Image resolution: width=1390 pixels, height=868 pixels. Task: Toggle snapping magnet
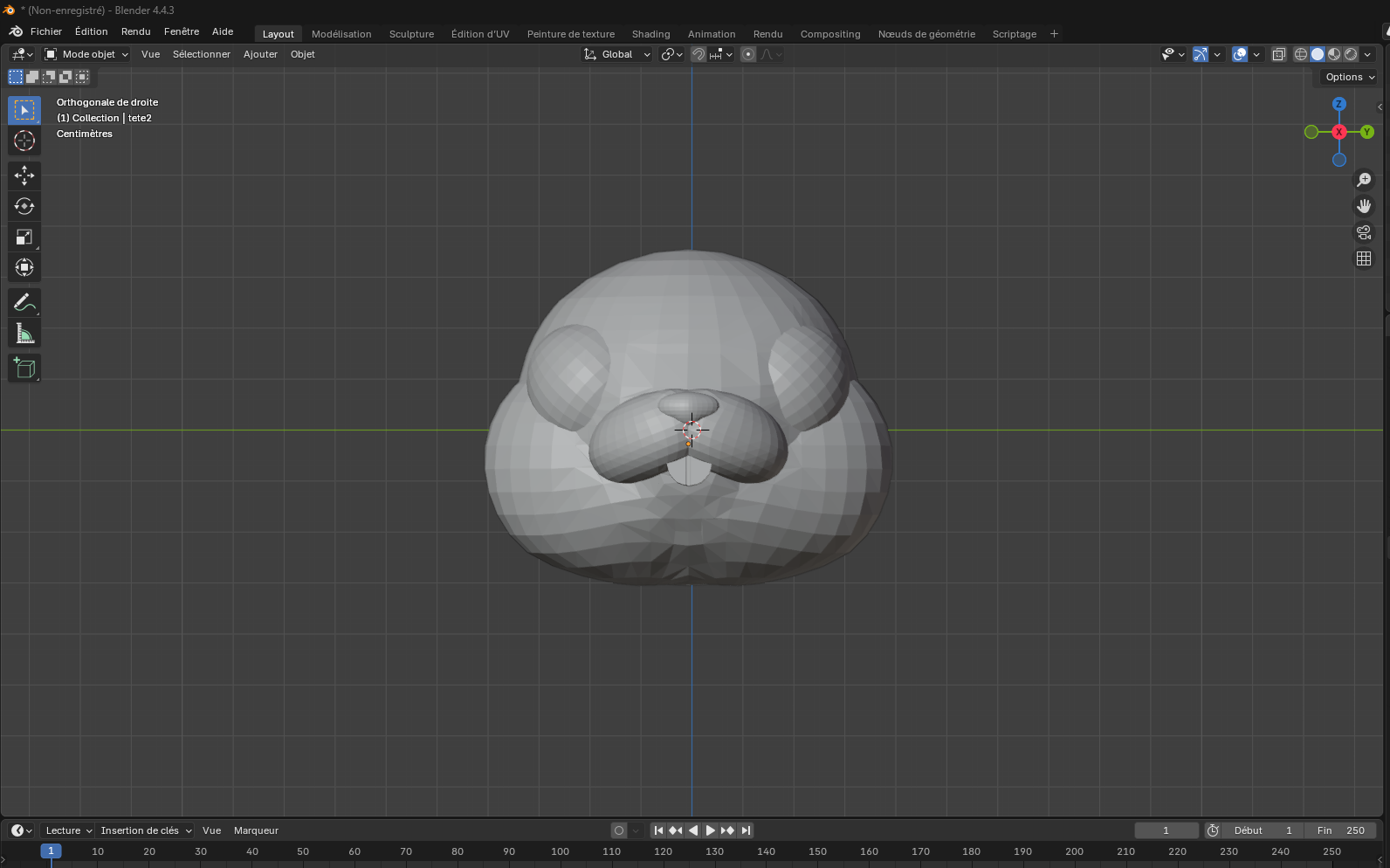point(698,54)
